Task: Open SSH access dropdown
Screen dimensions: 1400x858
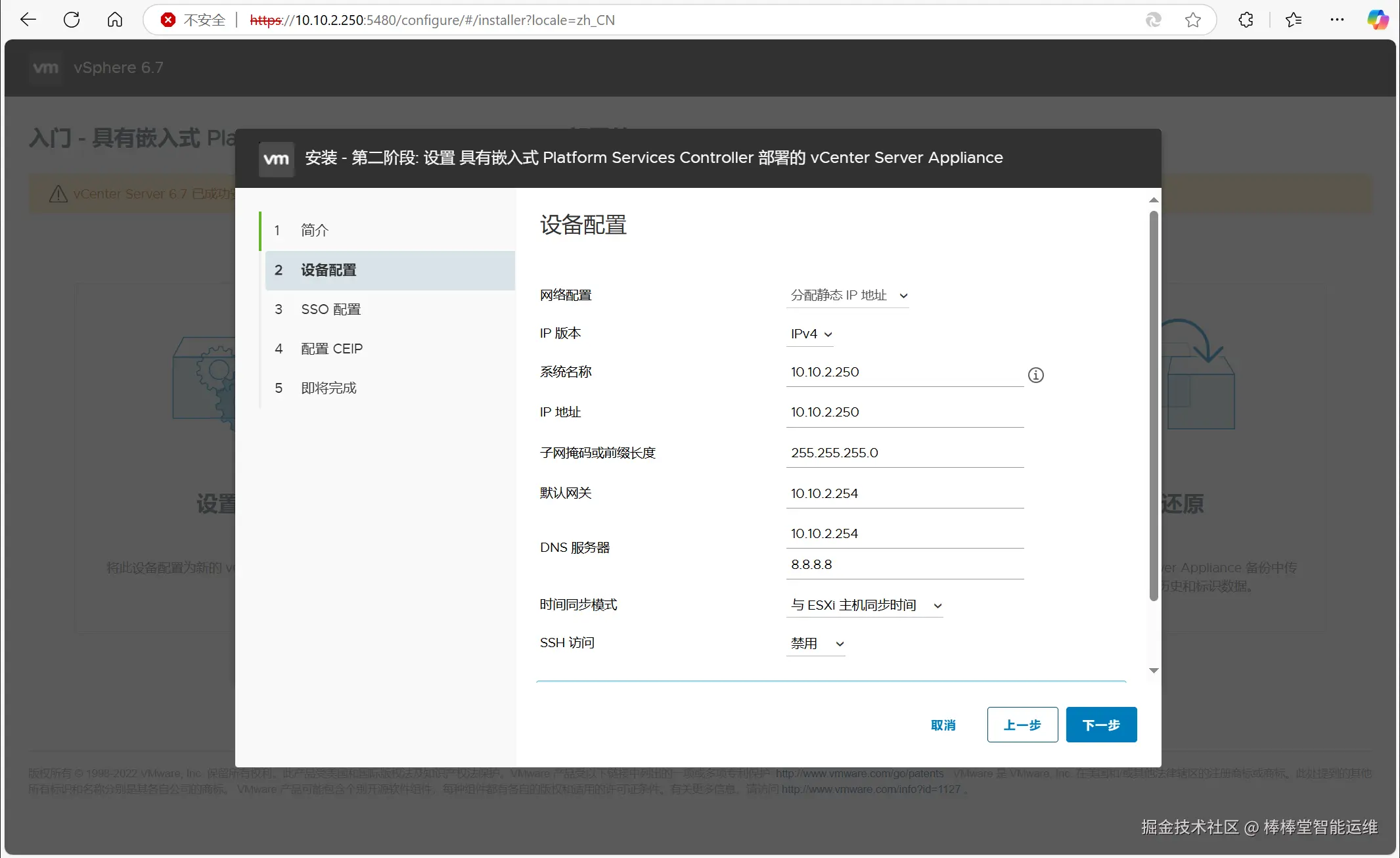Action: (x=816, y=644)
